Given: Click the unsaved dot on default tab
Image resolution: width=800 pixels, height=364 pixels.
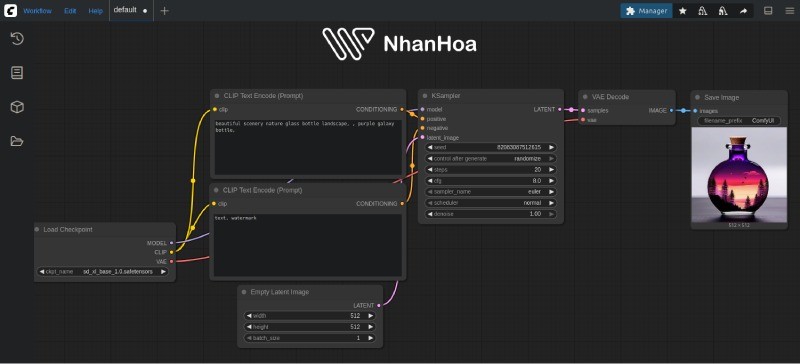Looking at the screenshot, I should (x=145, y=11).
